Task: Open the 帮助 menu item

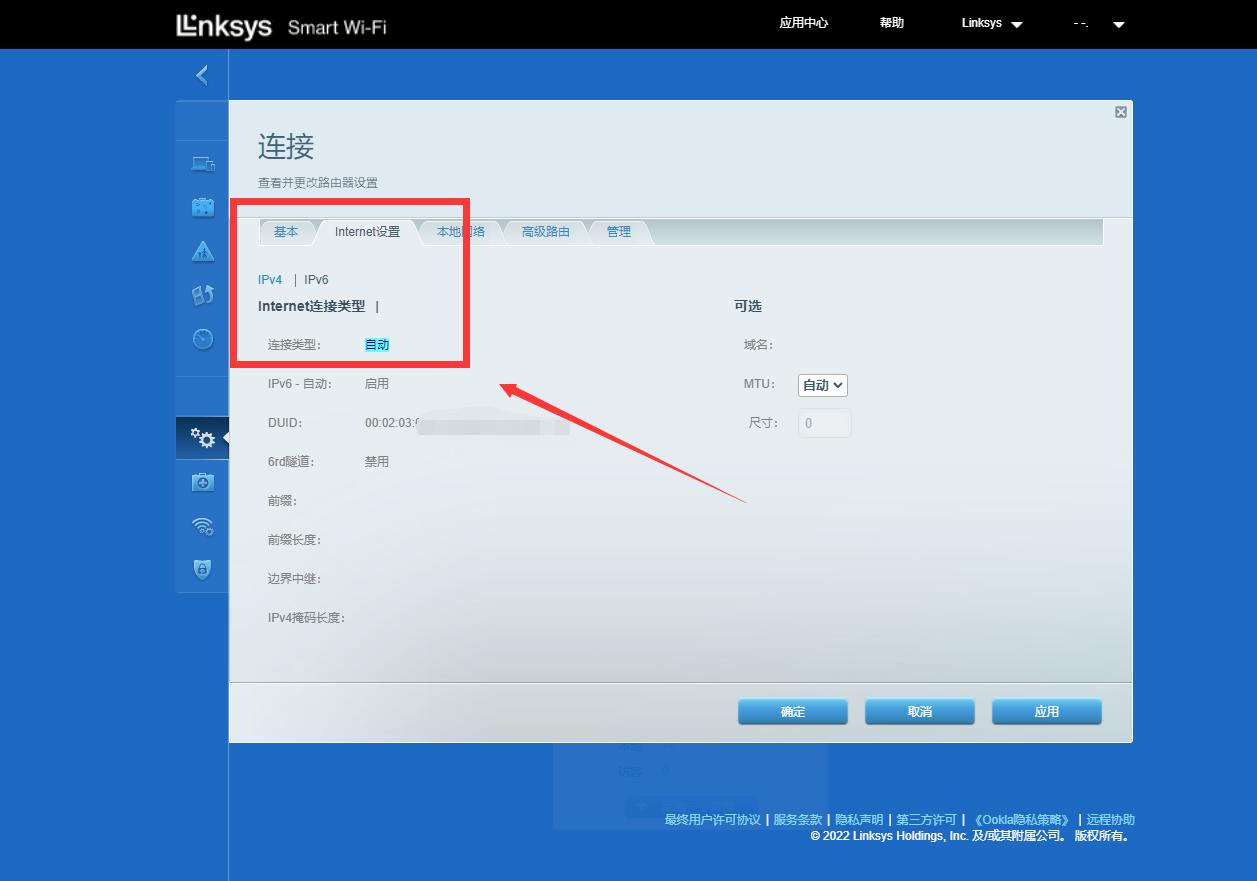Action: coord(891,22)
